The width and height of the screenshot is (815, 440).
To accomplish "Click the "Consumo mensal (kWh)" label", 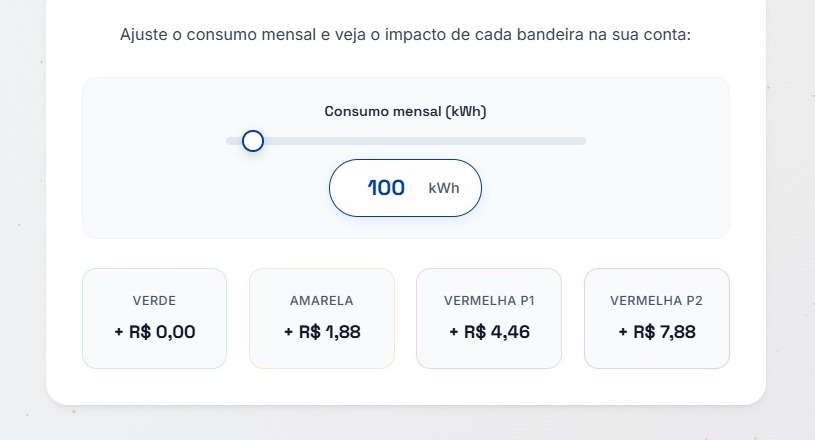I will click(405, 111).
